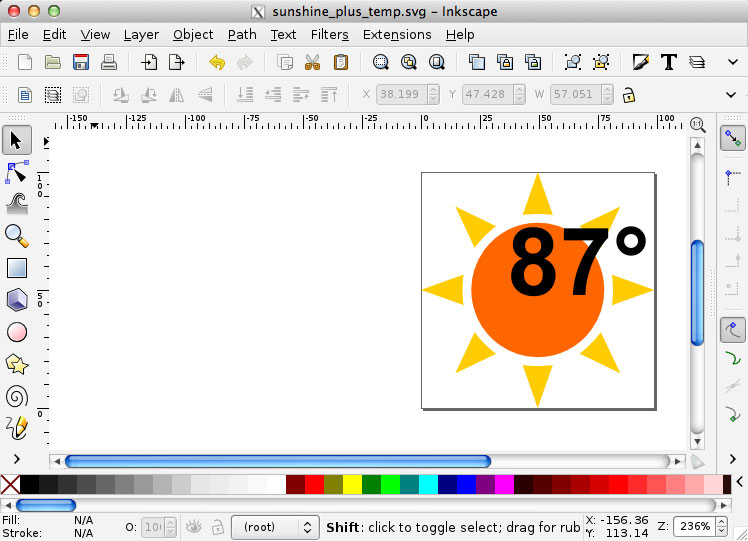Toggle snap bounding box corners
748x541 pixels.
click(x=733, y=176)
